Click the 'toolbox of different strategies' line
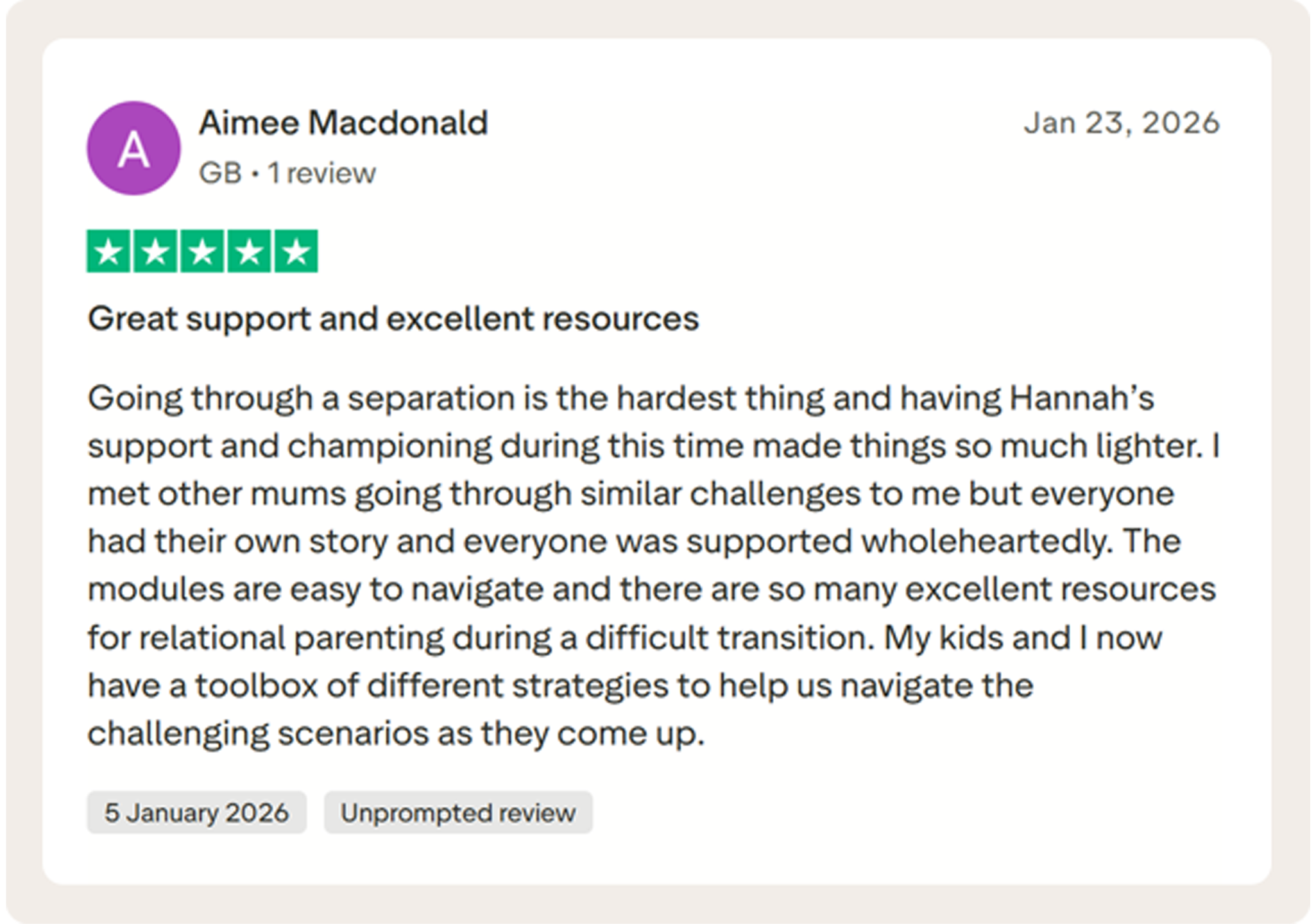This screenshot has width=1316, height=924. [561, 686]
